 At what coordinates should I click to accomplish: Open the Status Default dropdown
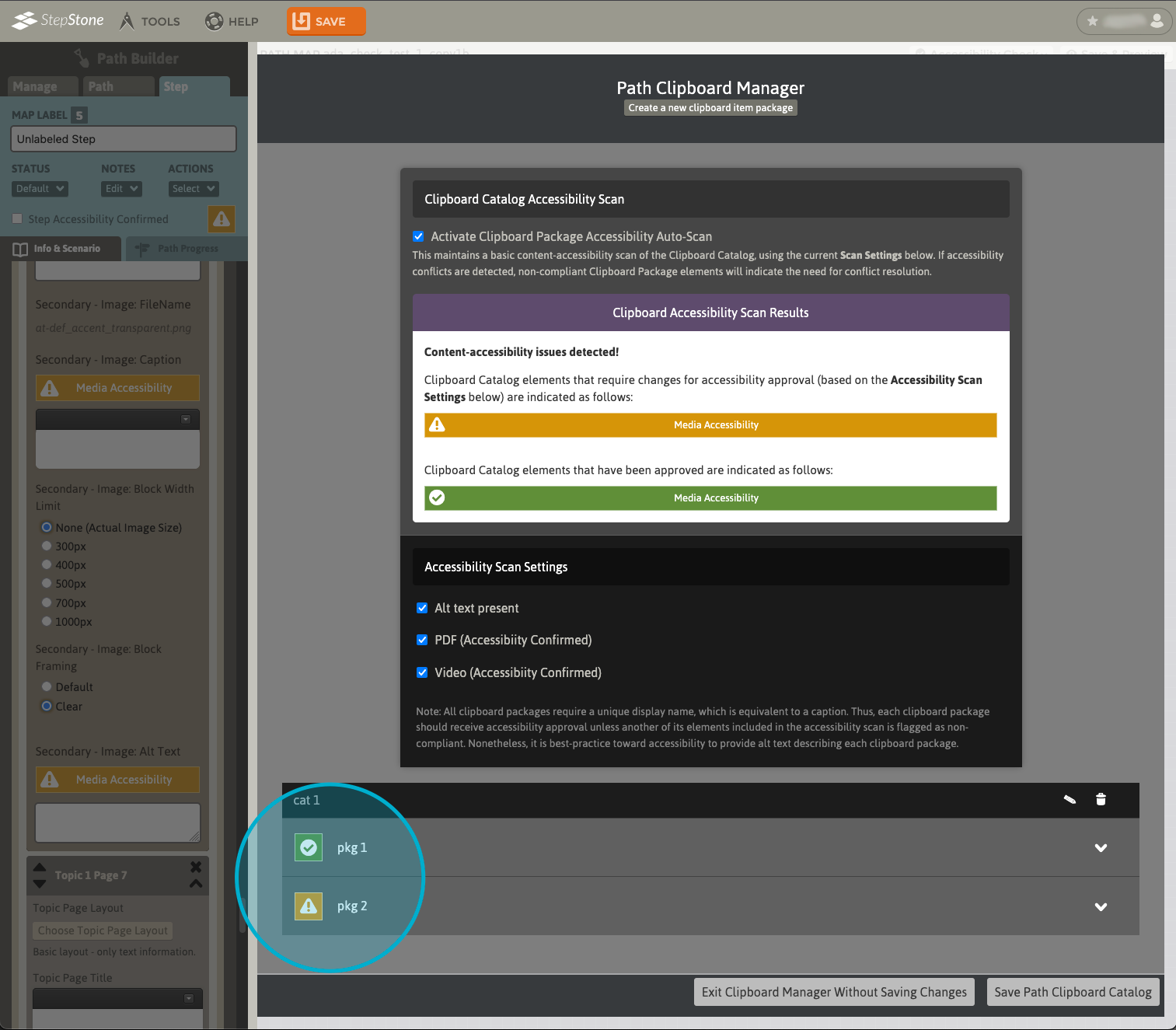coord(40,189)
